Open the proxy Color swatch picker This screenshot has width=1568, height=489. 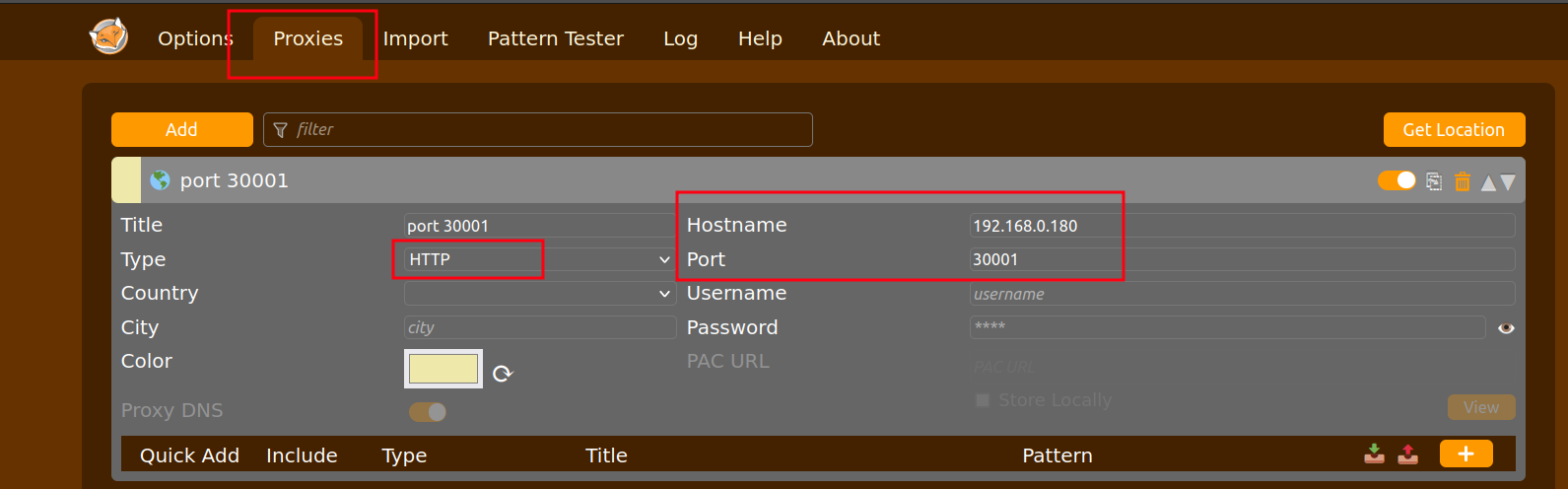[x=443, y=369]
